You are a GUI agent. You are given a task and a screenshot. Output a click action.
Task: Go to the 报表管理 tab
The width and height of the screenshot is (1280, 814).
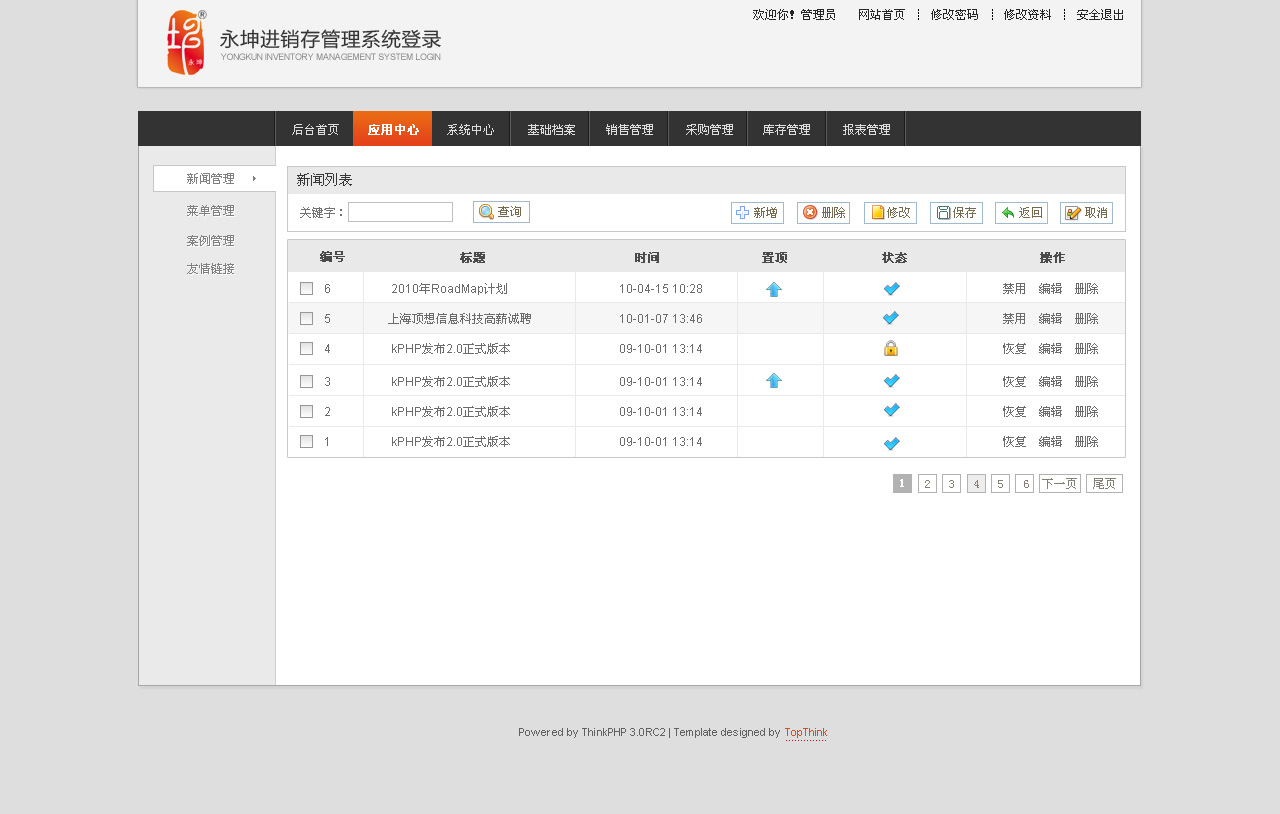pyautogui.click(x=866, y=129)
